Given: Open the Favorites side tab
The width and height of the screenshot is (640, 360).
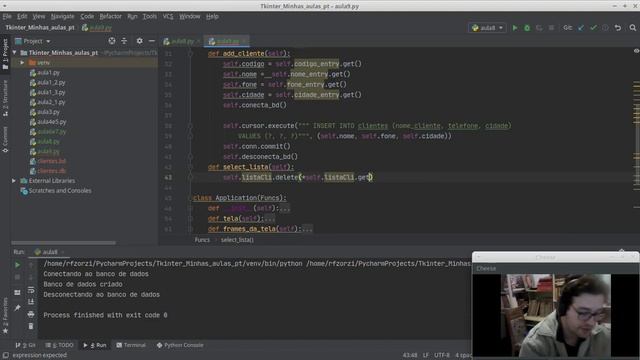Looking at the screenshot, I should coord(5,316).
